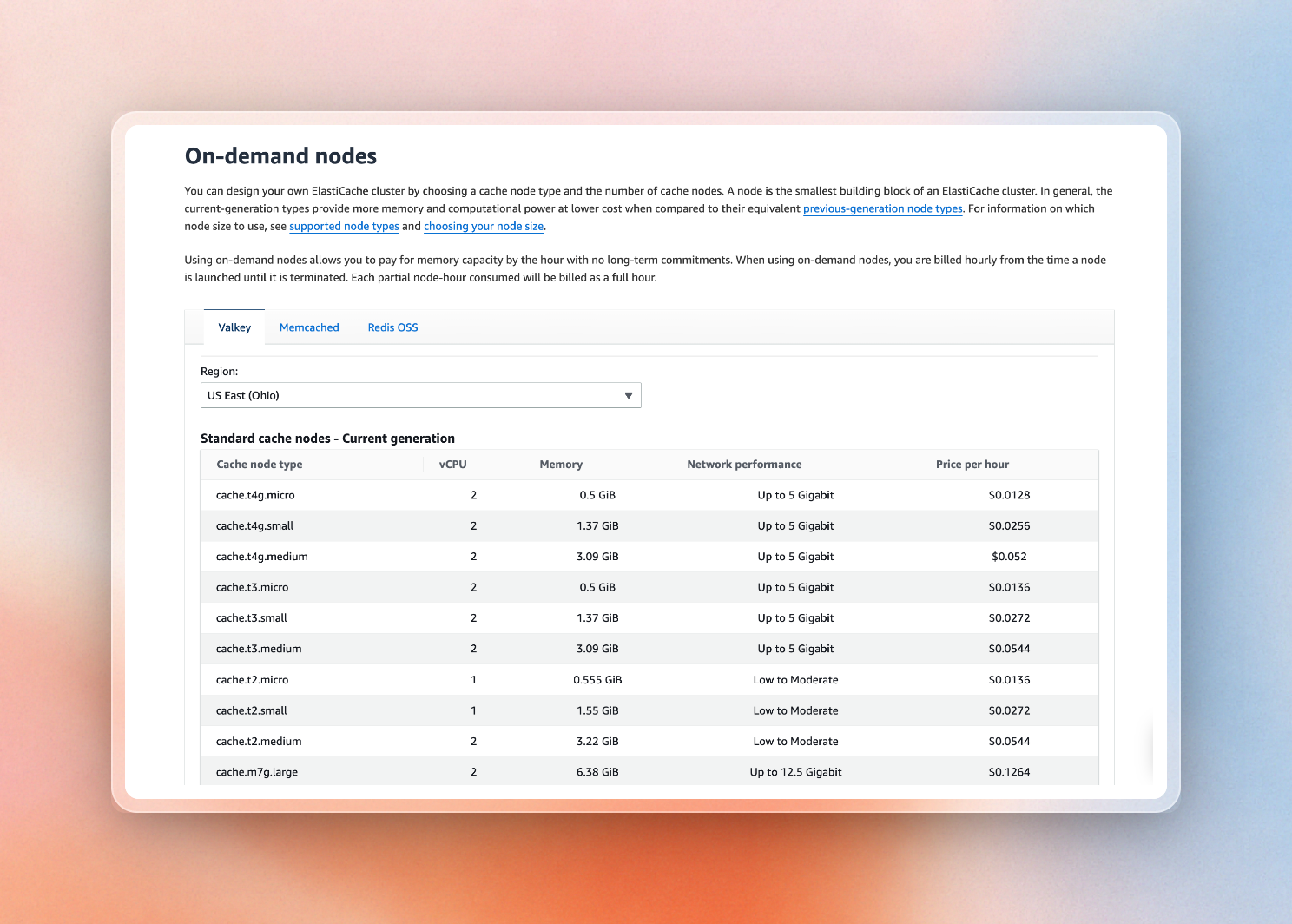
Task: Click the 6.38 GiB memory value
Action: (597, 772)
